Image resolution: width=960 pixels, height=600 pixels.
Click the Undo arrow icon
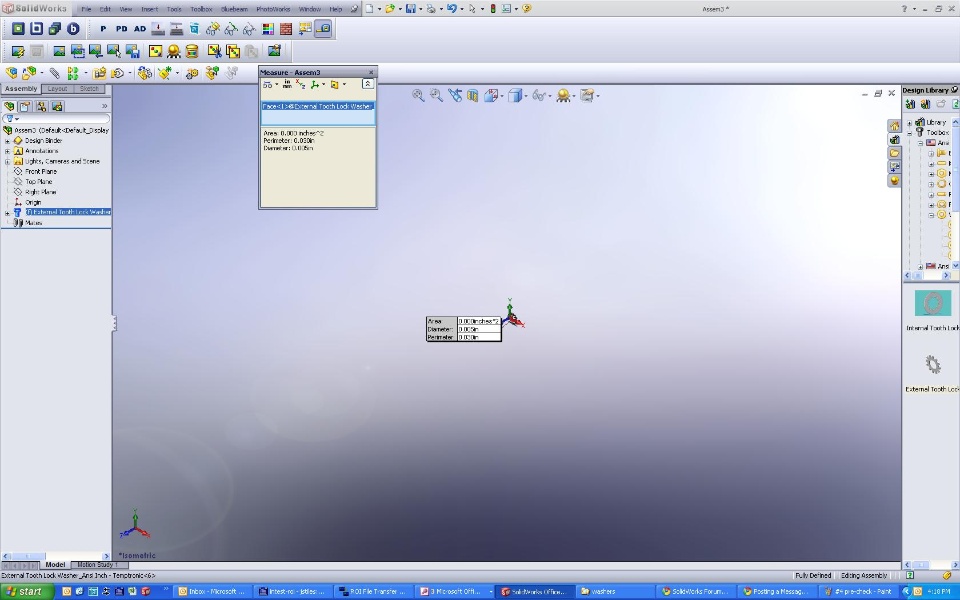coord(452,9)
